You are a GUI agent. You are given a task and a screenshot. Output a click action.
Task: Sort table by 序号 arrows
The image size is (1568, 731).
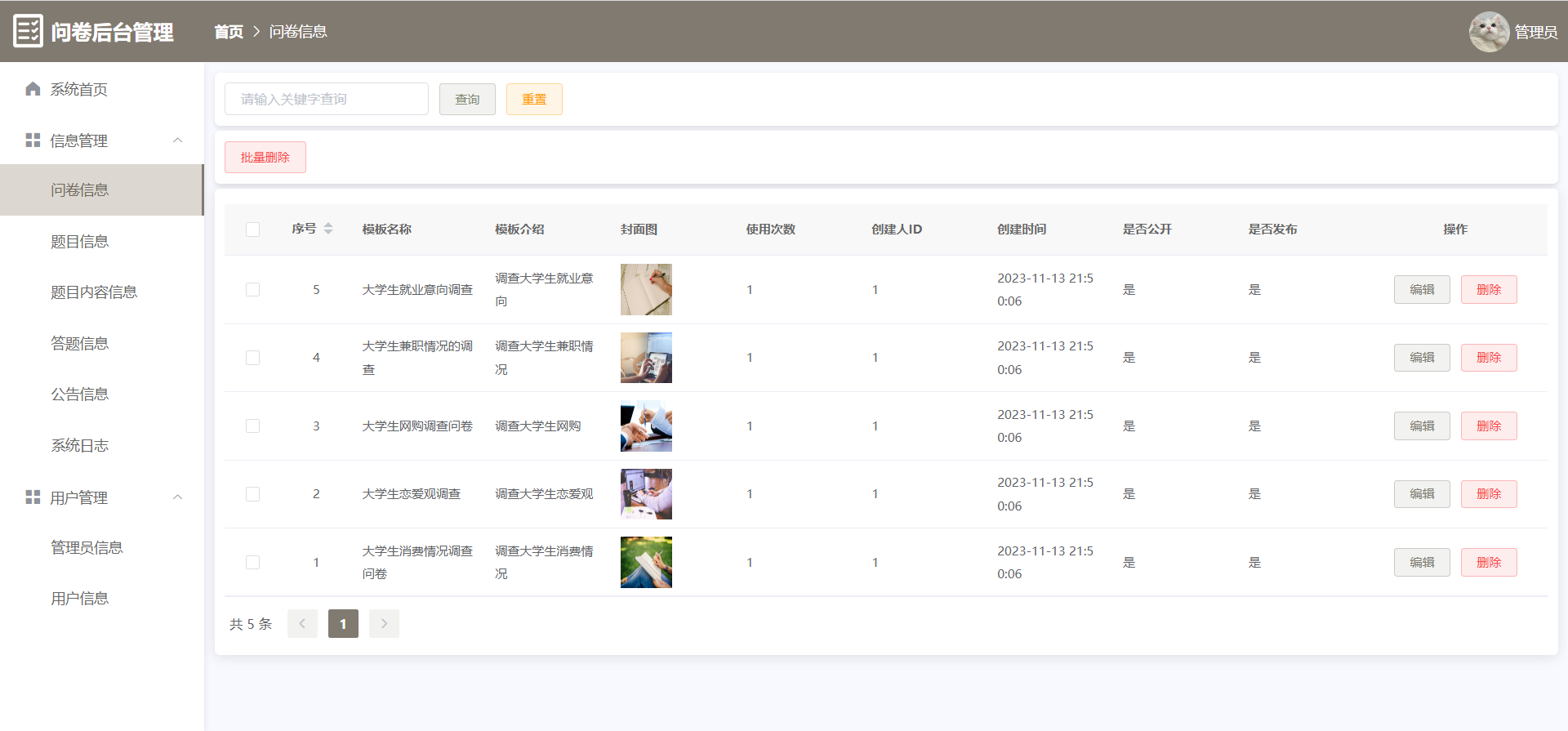(328, 229)
